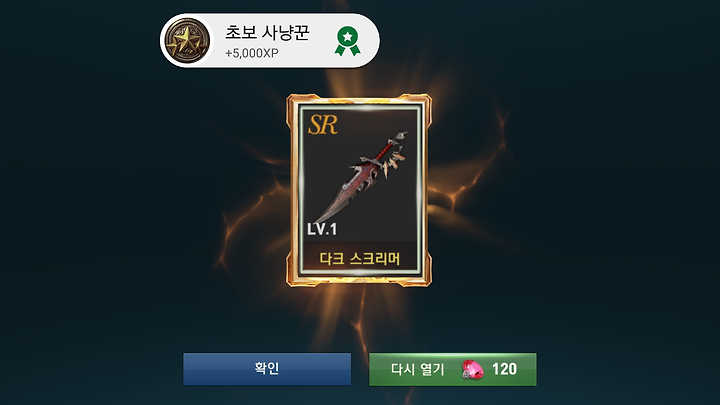Tap the red hilt of the sword

(387, 150)
